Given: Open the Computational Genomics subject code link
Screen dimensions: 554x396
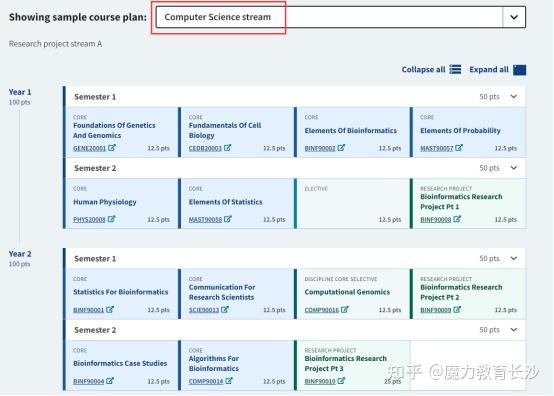Looking at the screenshot, I should coord(322,310).
